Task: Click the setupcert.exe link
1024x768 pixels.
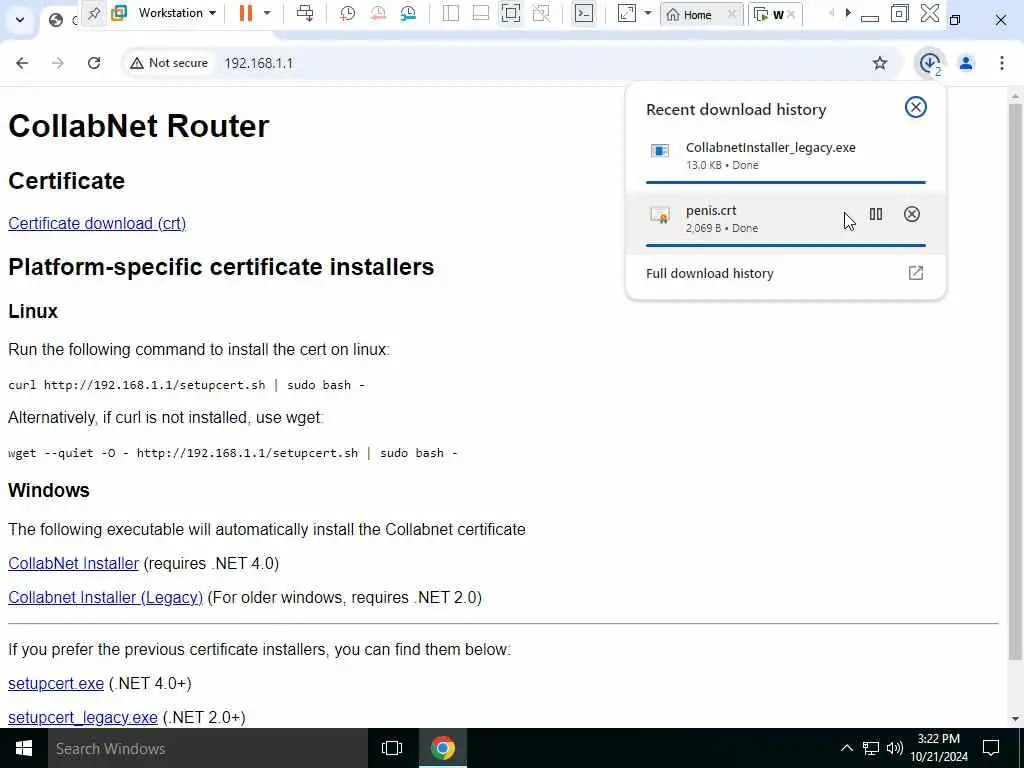Action: point(56,683)
